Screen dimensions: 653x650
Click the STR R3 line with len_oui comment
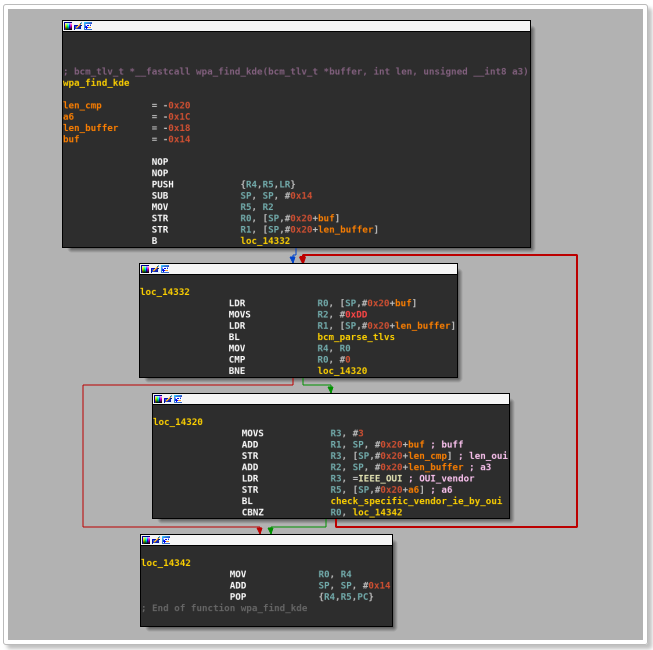coord(375,456)
